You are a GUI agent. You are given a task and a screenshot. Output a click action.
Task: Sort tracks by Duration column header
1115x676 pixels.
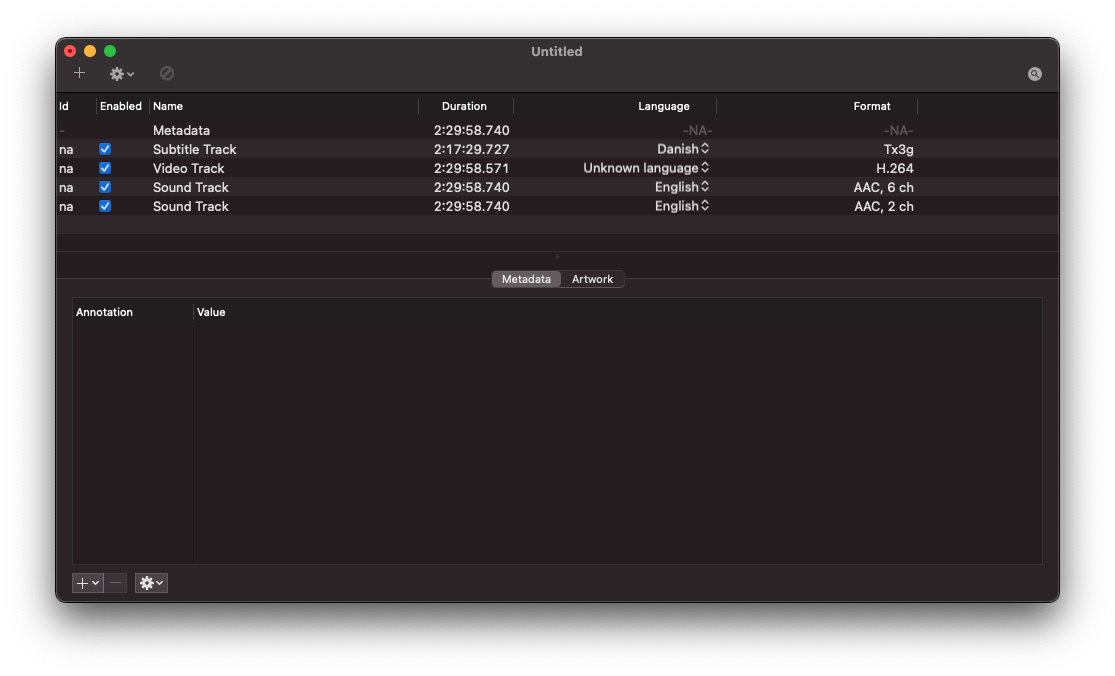click(464, 106)
